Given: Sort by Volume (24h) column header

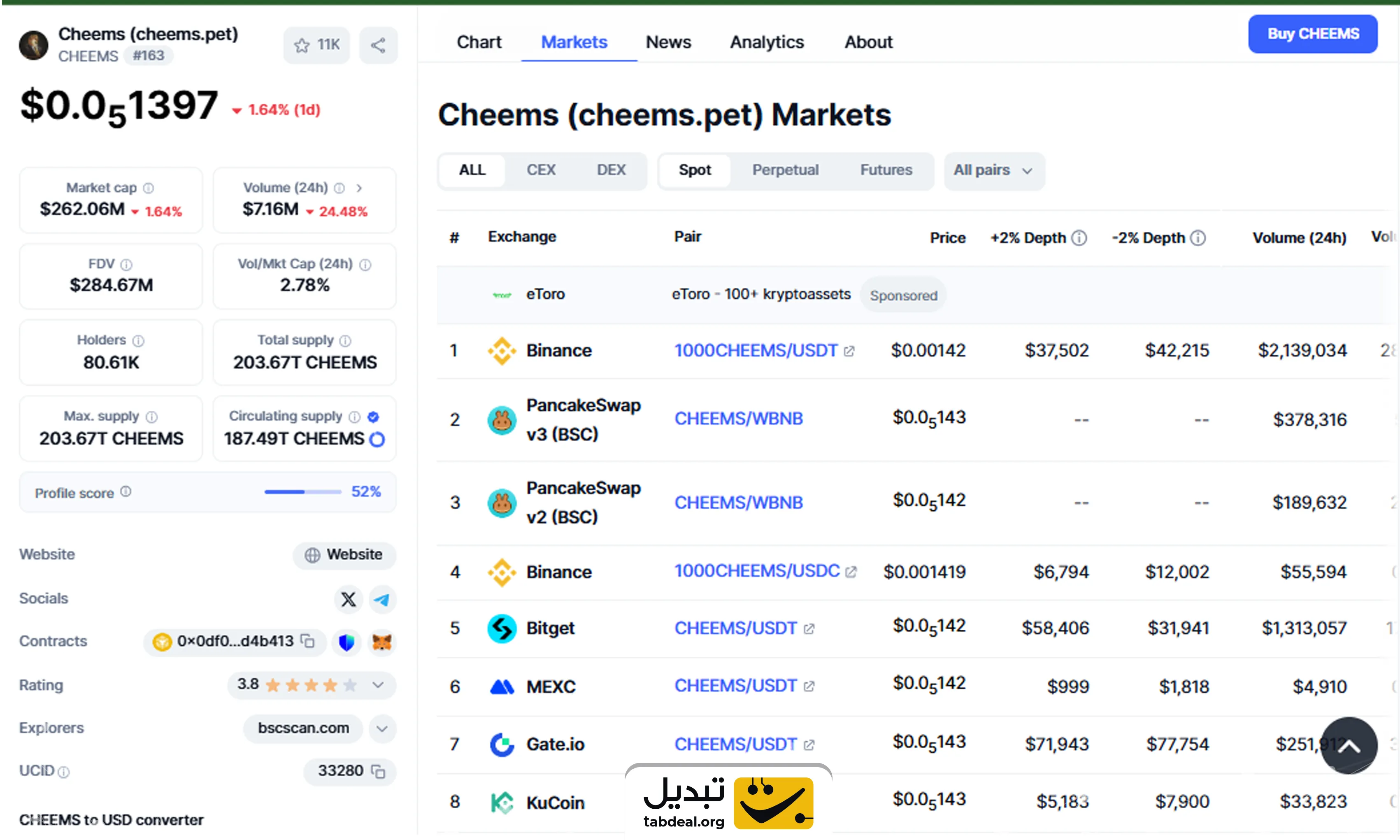Looking at the screenshot, I should (1299, 238).
